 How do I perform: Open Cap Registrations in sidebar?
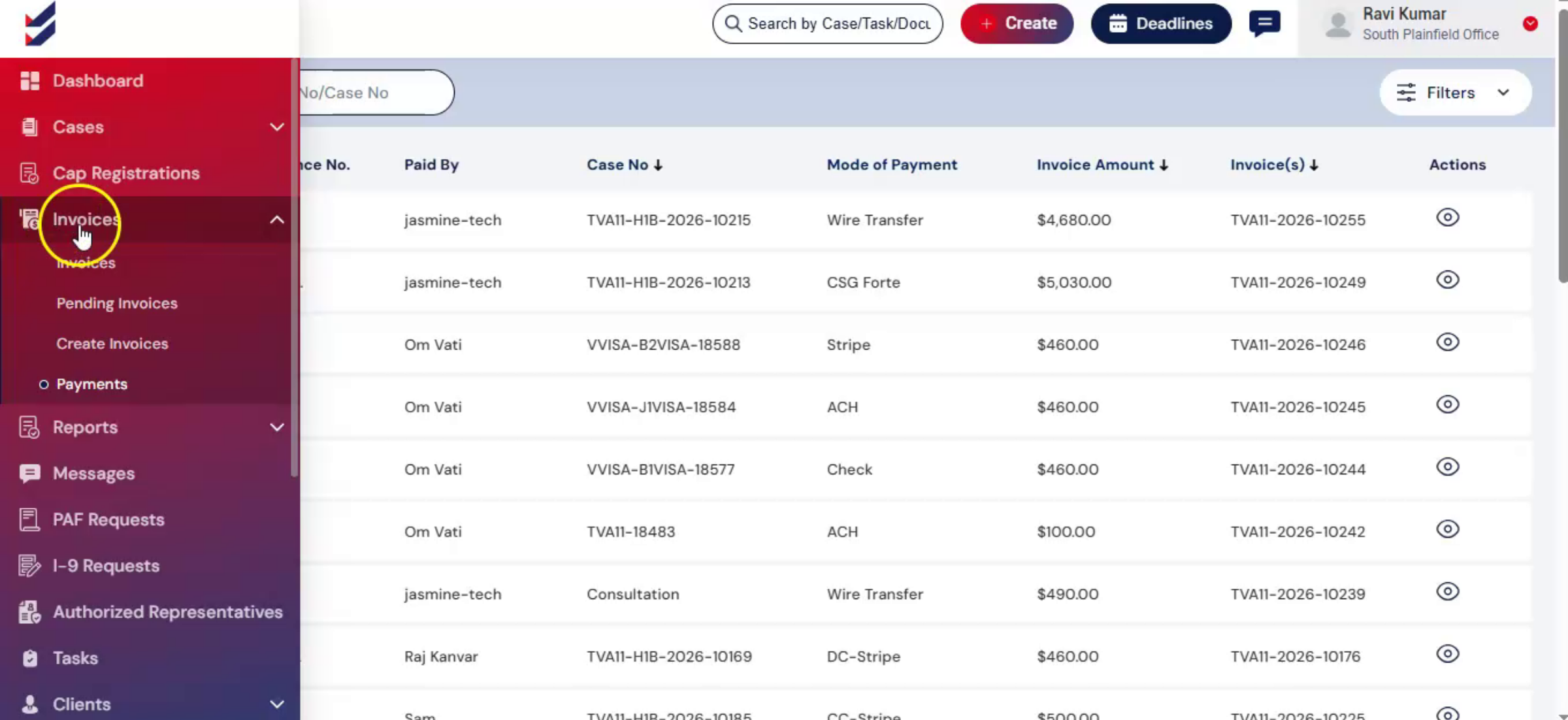(x=126, y=173)
